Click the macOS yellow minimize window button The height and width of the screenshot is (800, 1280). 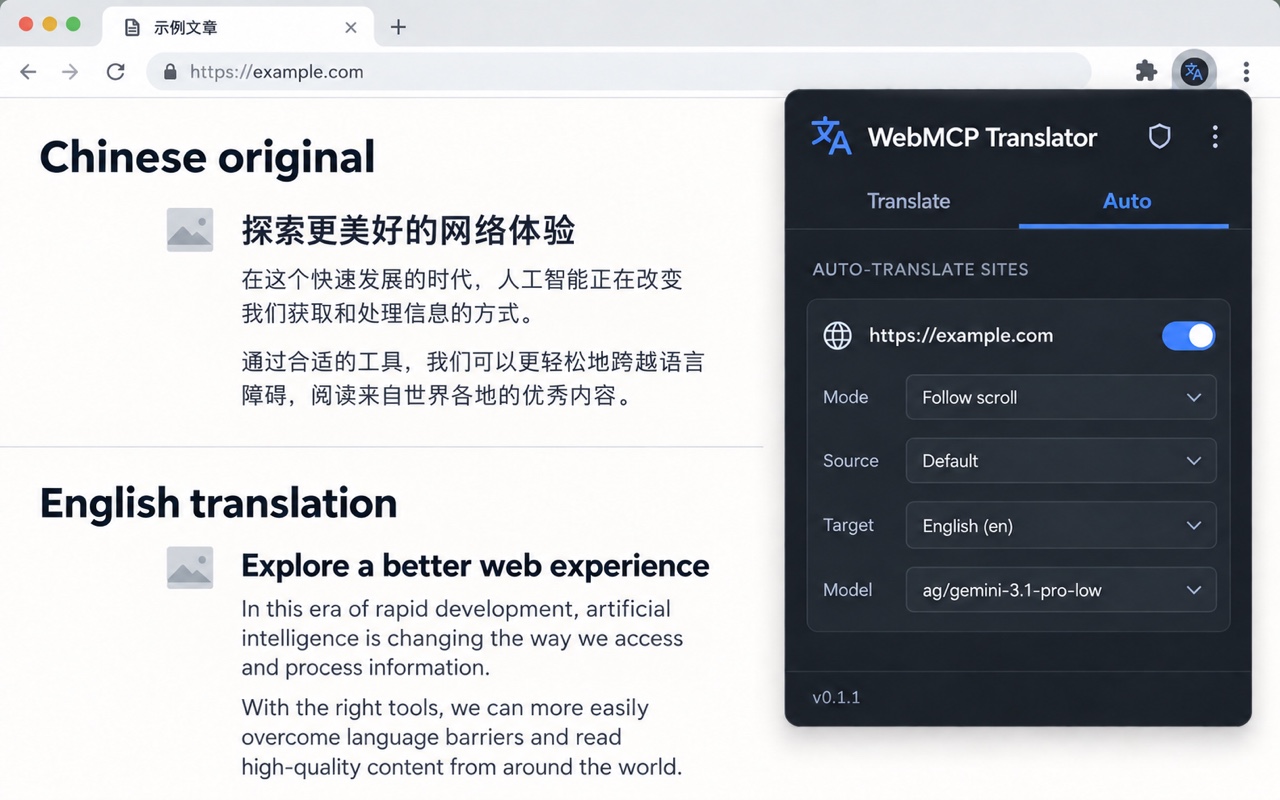(49, 24)
